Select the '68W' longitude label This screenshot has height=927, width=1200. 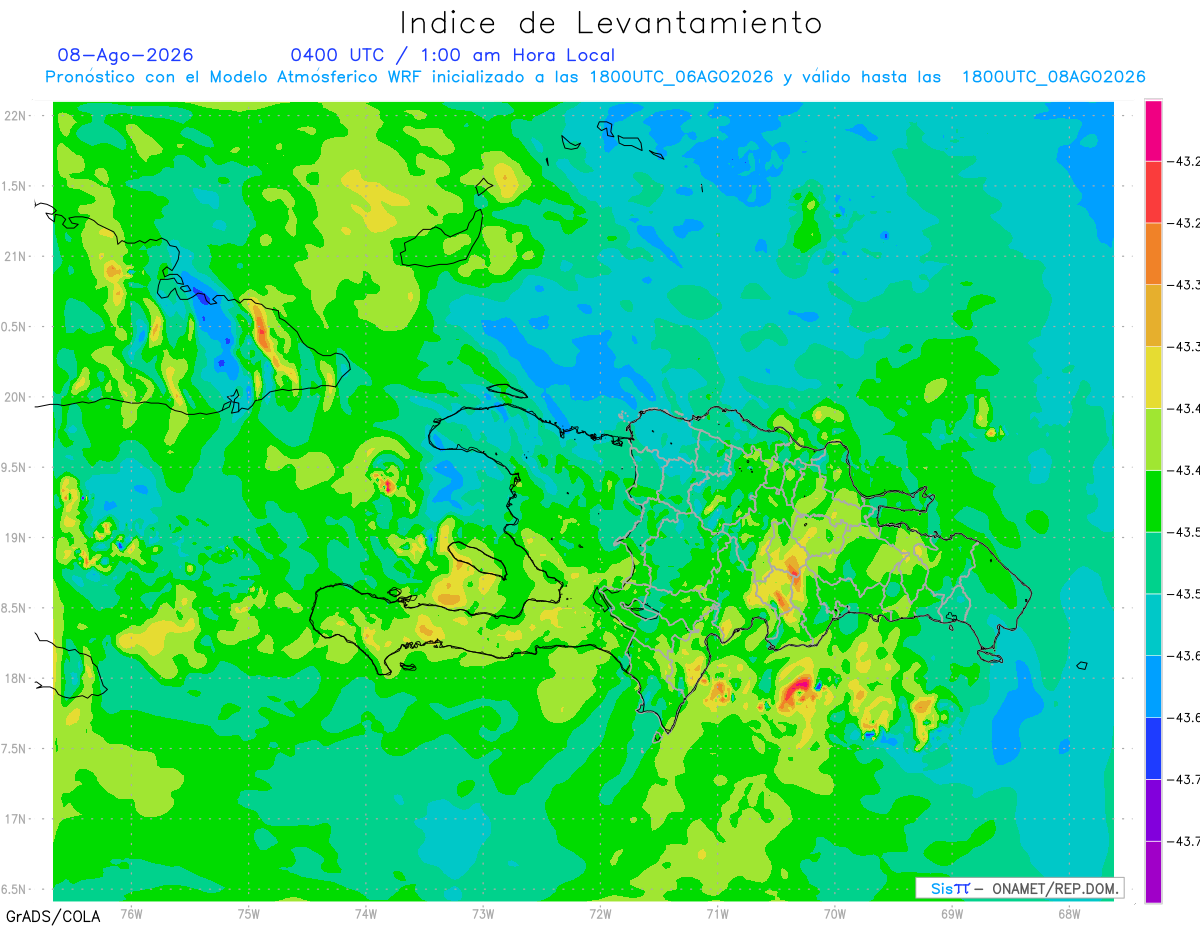(x=1069, y=913)
